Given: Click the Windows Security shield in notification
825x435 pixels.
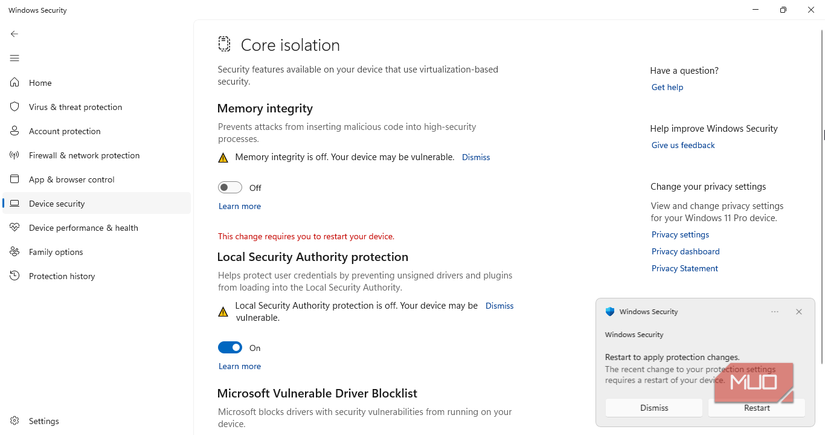Looking at the screenshot, I should (610, 311).
